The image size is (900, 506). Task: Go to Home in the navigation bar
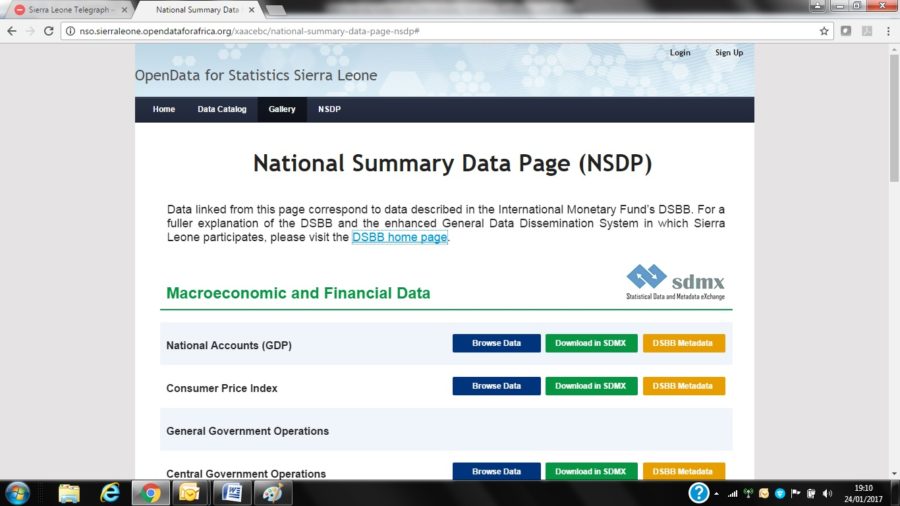(x=164, y=109)
